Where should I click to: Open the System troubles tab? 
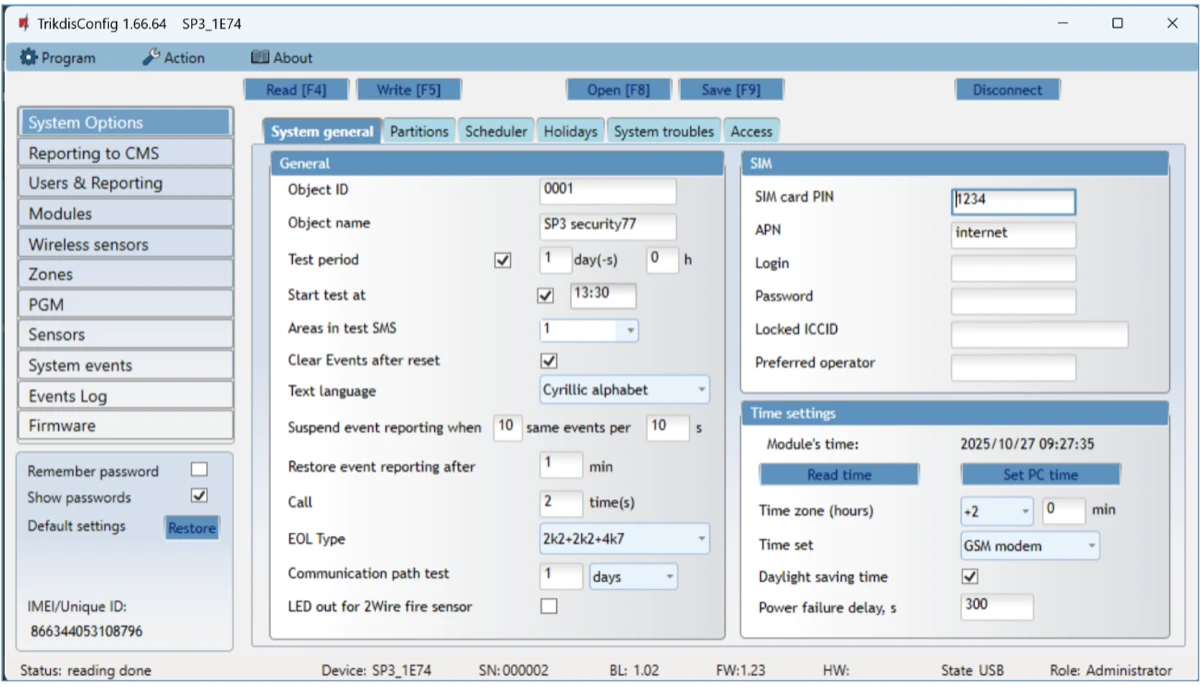pyautogui.click(x=664, y=131)
